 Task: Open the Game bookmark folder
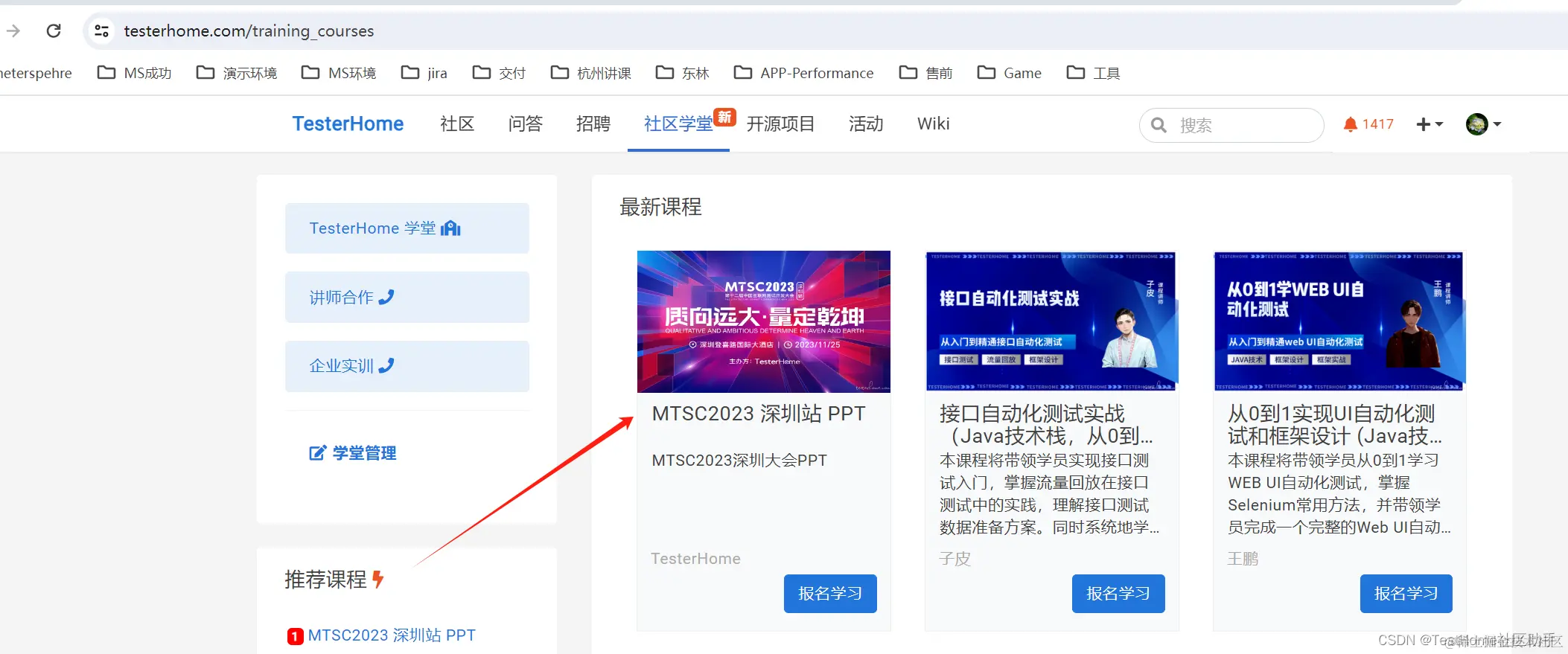coord(1009,73)
